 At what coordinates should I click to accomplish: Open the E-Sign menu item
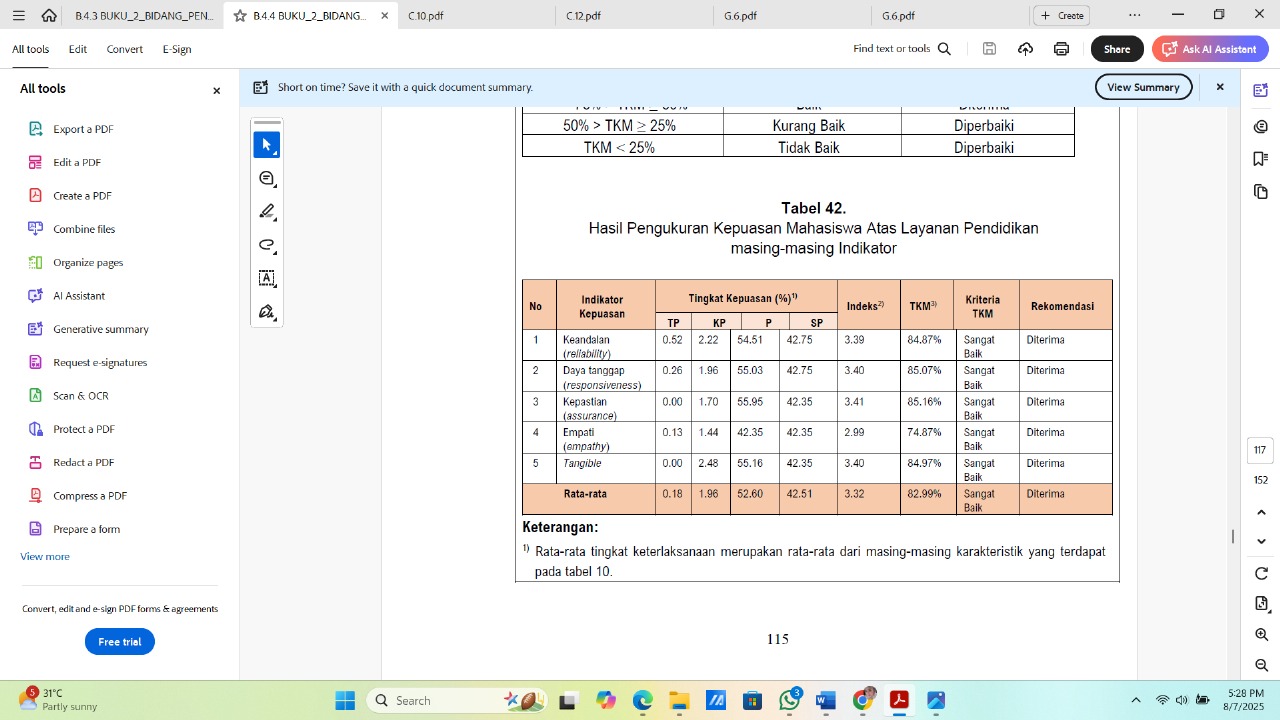177,49
